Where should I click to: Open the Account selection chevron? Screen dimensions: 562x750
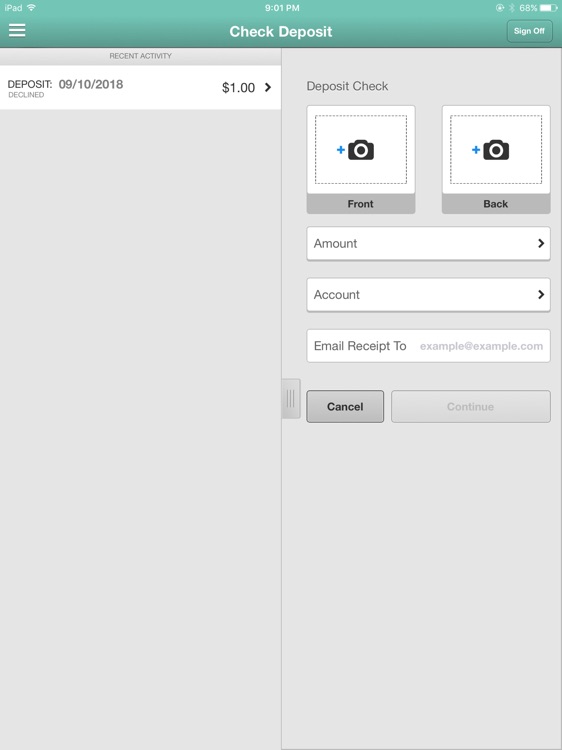541,295
